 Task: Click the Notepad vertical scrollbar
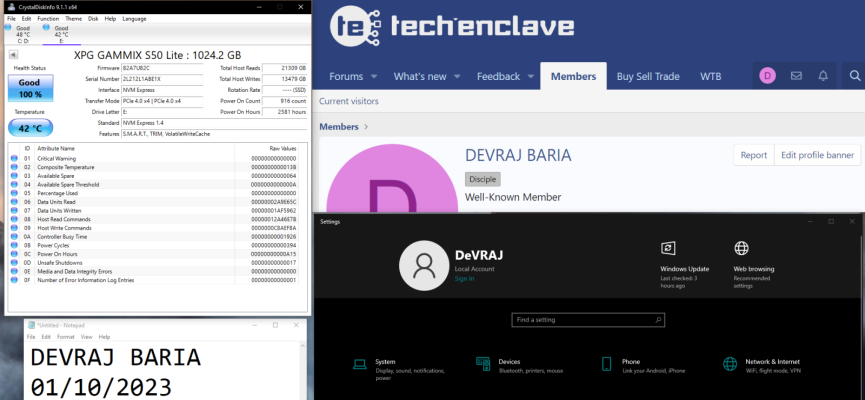[x=302, y=371]
